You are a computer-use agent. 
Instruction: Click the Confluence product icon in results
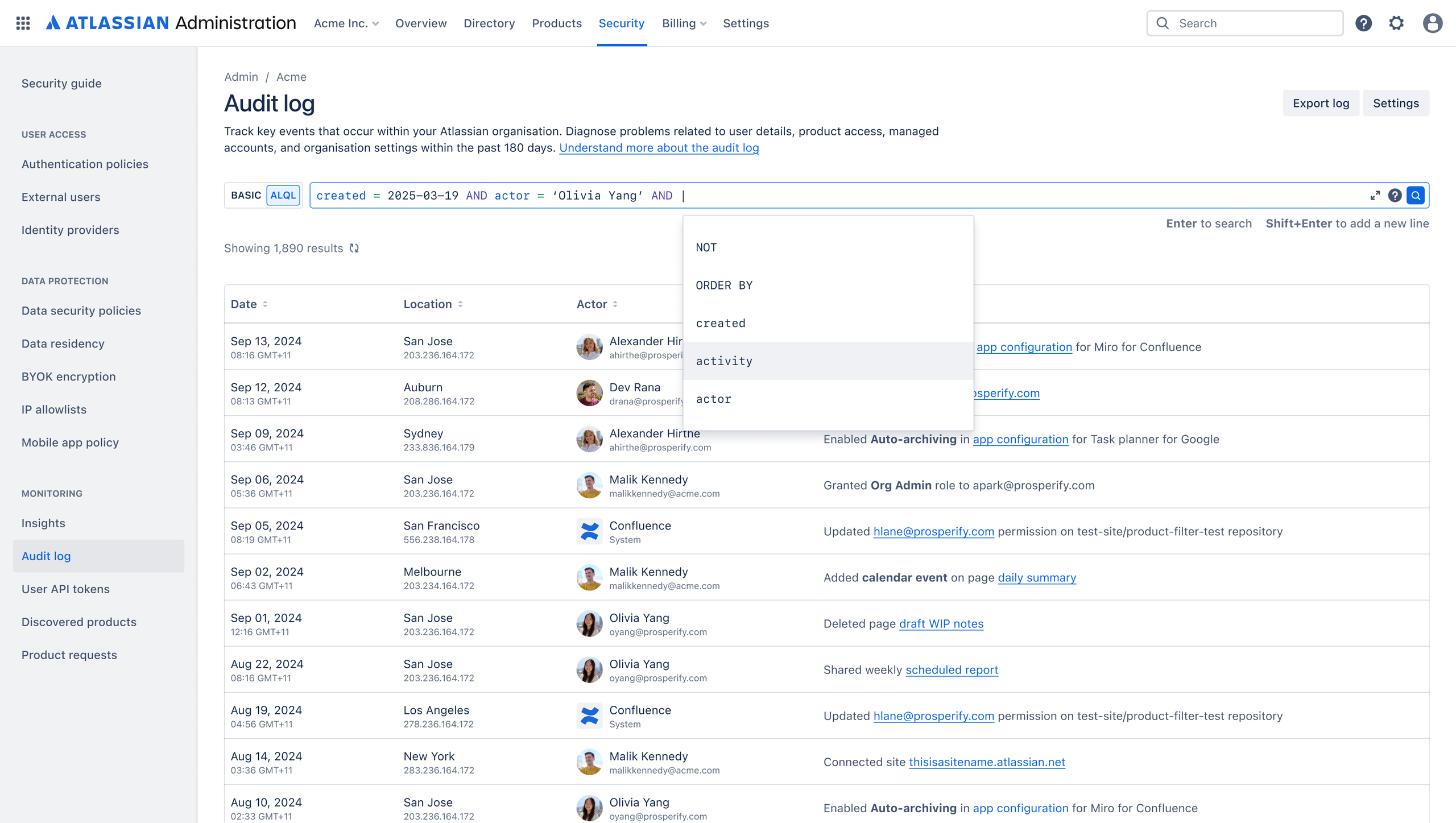(590, 531)
